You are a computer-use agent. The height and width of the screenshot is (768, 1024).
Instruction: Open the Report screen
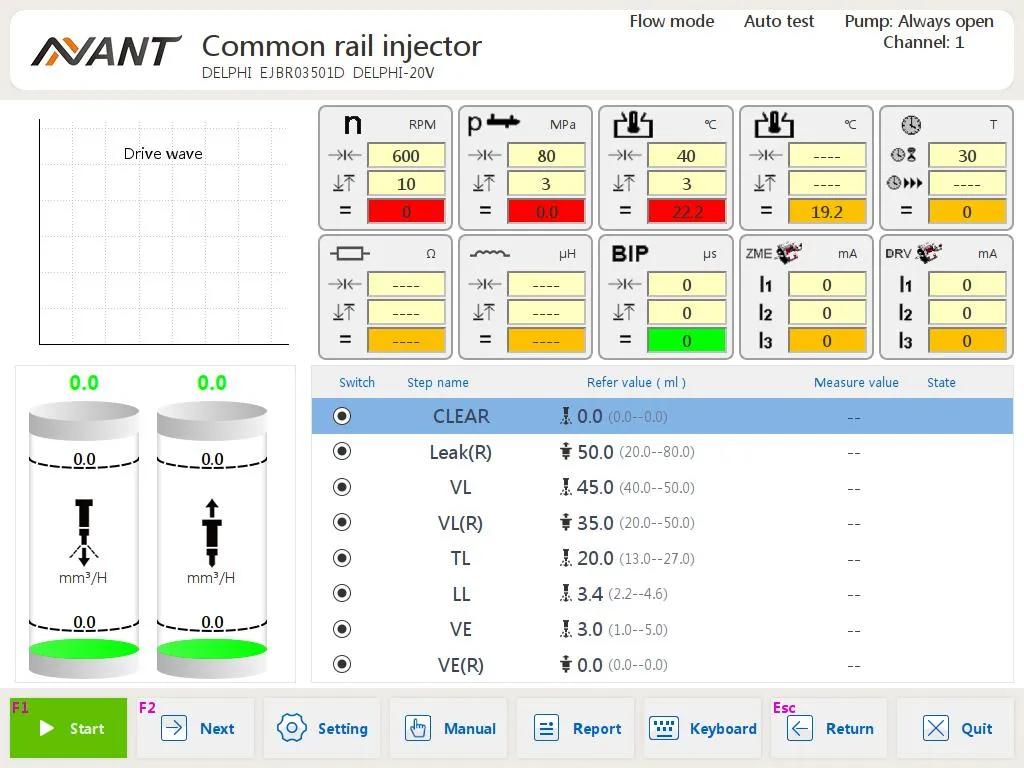tap(576, 728)
